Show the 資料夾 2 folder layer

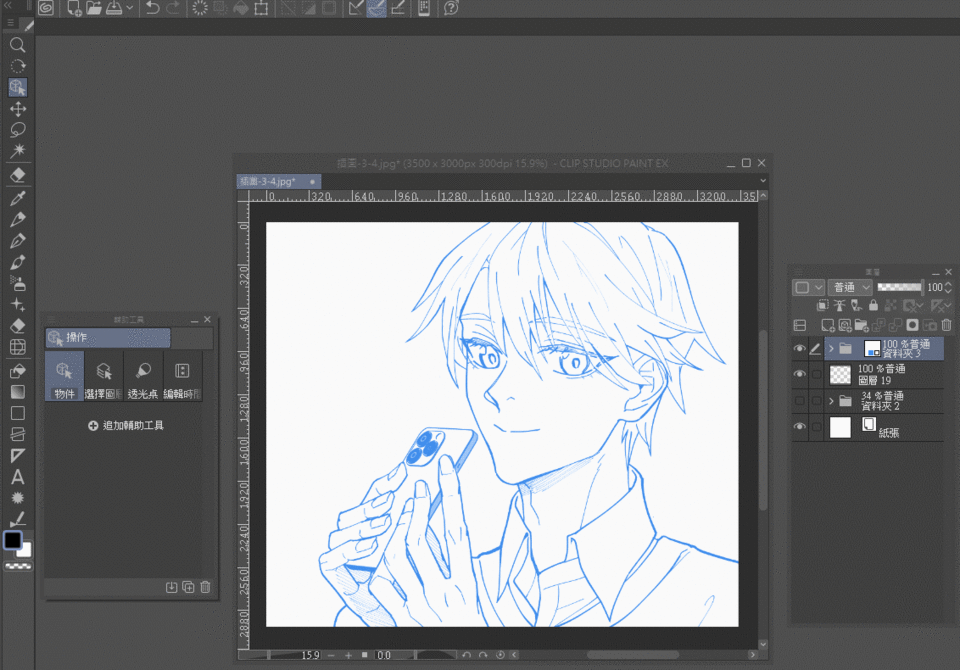click(799, 401)
